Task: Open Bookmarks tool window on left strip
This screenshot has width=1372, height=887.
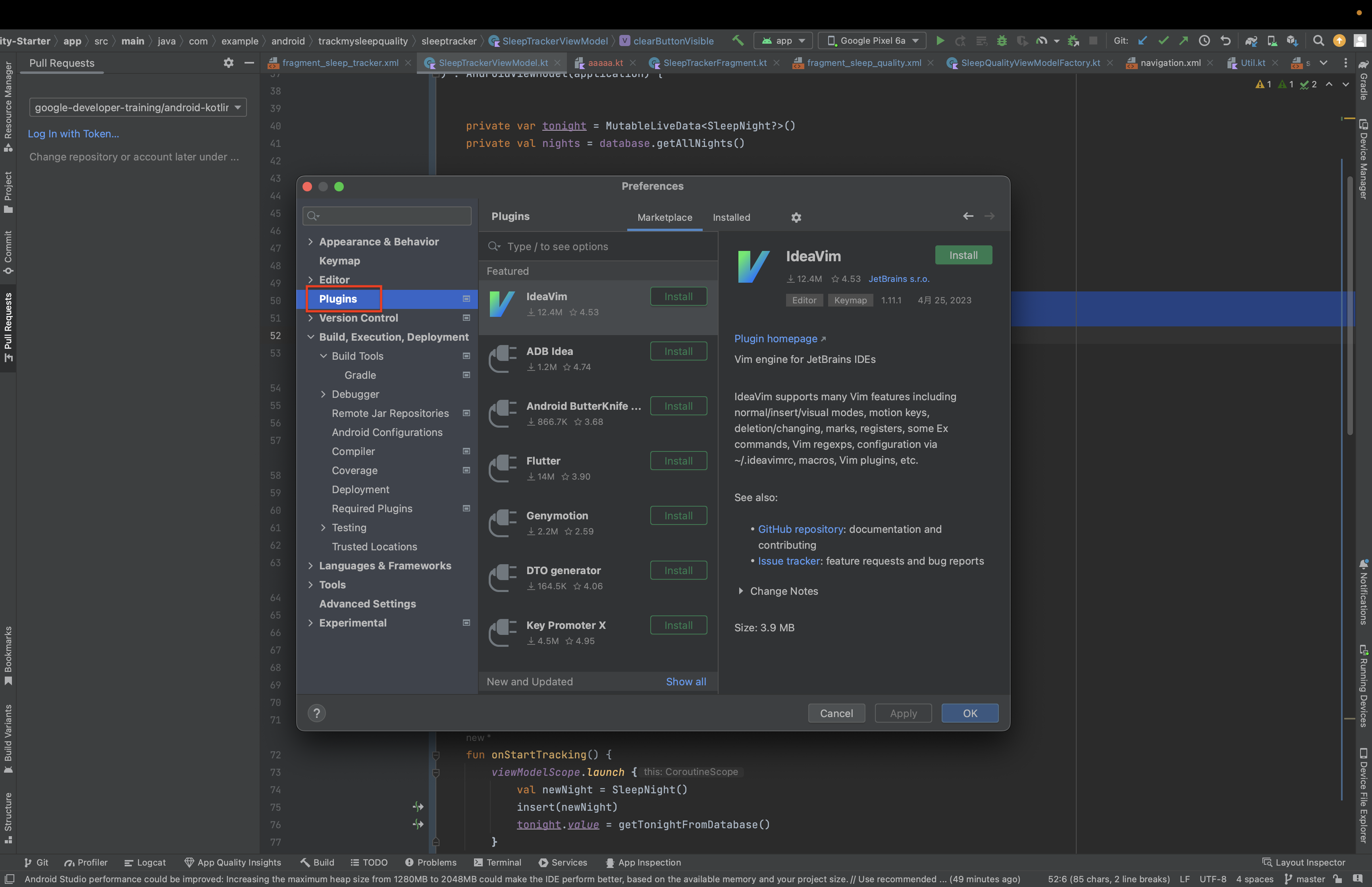Action: coord(8,656)
